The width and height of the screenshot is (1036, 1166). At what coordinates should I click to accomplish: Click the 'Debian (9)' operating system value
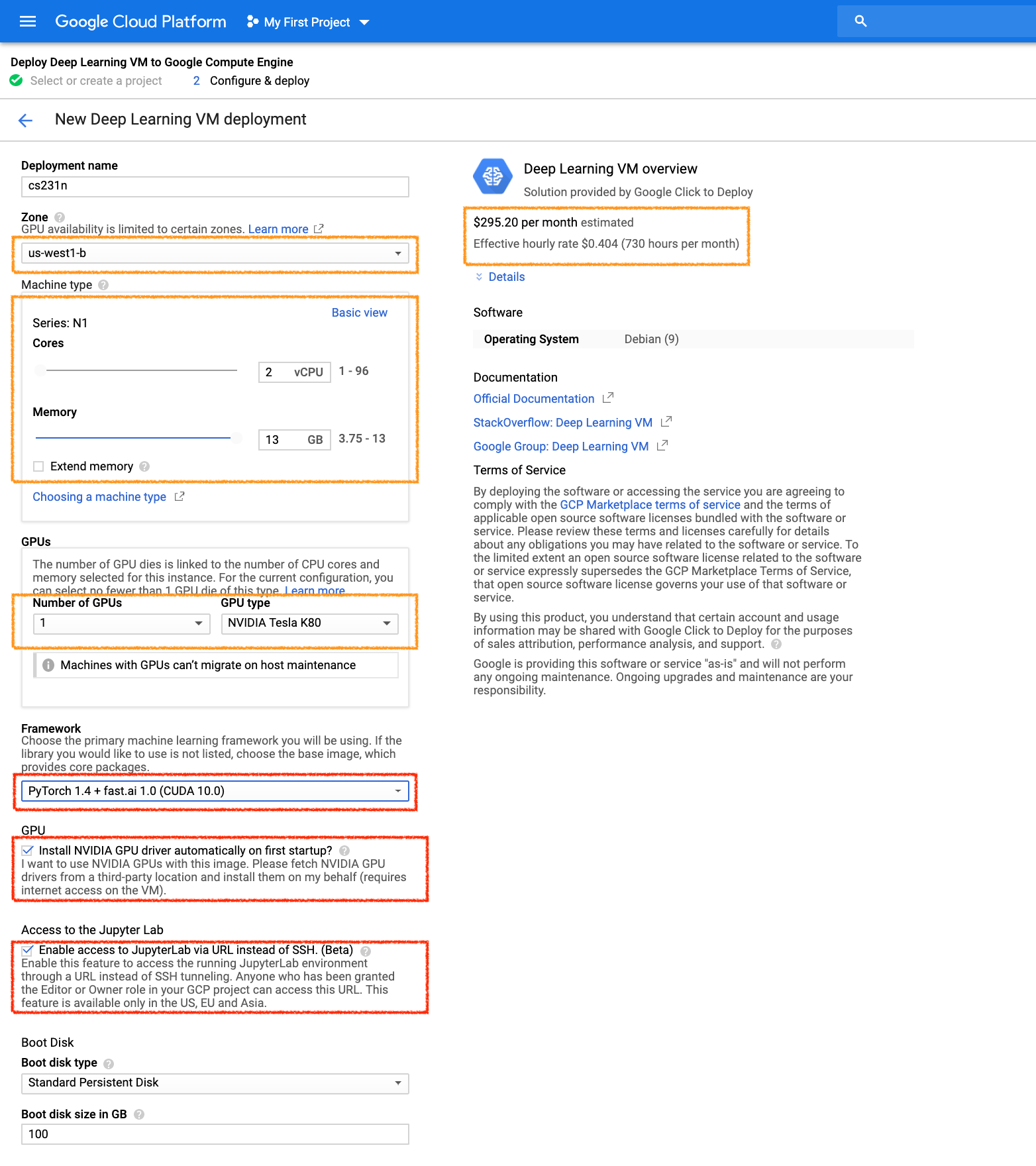pos(651,339)
